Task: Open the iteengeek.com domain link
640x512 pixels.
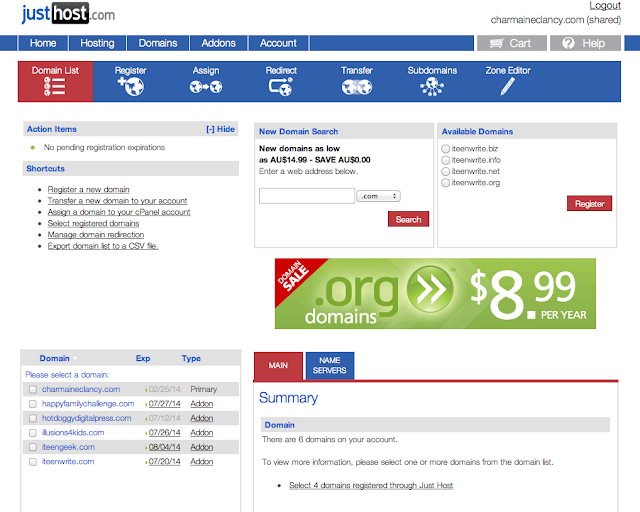Action: pyautogui.click(x=68, y=447)
